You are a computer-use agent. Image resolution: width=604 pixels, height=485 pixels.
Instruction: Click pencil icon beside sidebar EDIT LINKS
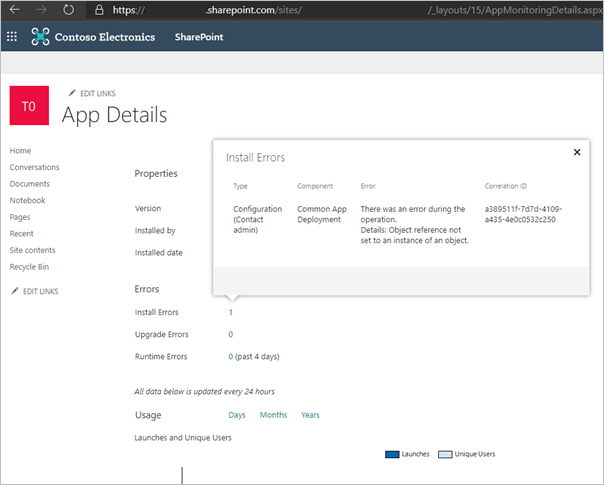(x=15, y=291)
